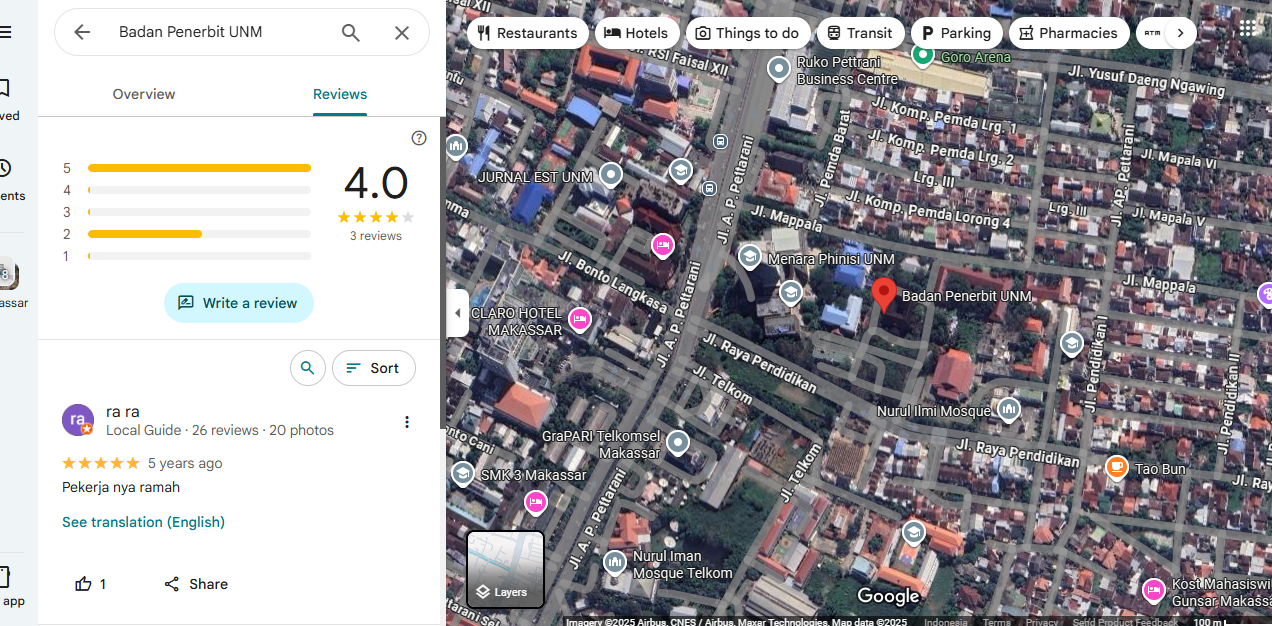Click See translation (English) link
This screenshot has height=626, width=1272.
pos(143,522)
